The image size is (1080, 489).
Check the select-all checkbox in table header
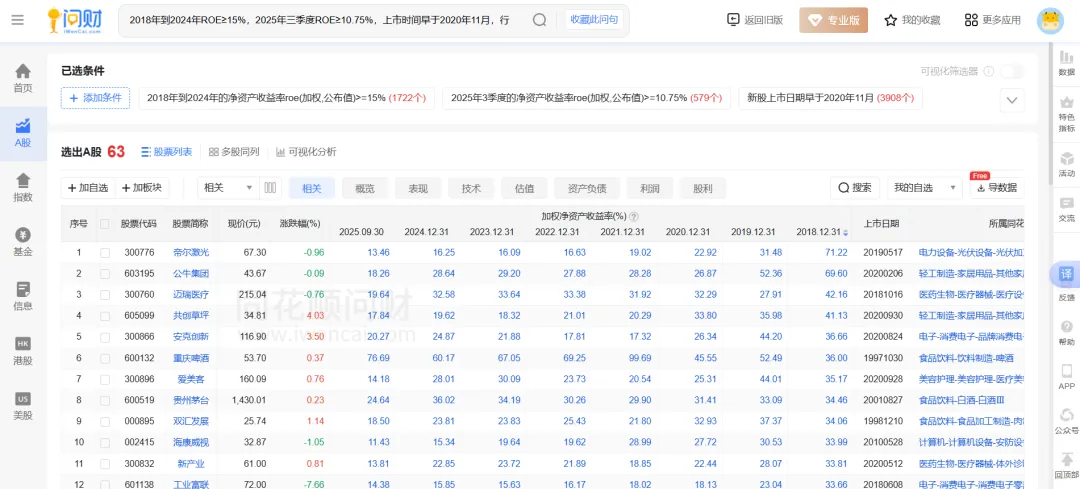point(105,224)
